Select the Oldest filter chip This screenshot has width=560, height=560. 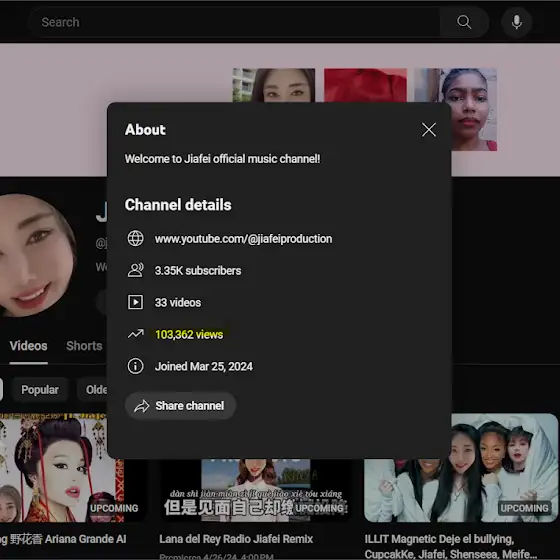click(92, 390)
